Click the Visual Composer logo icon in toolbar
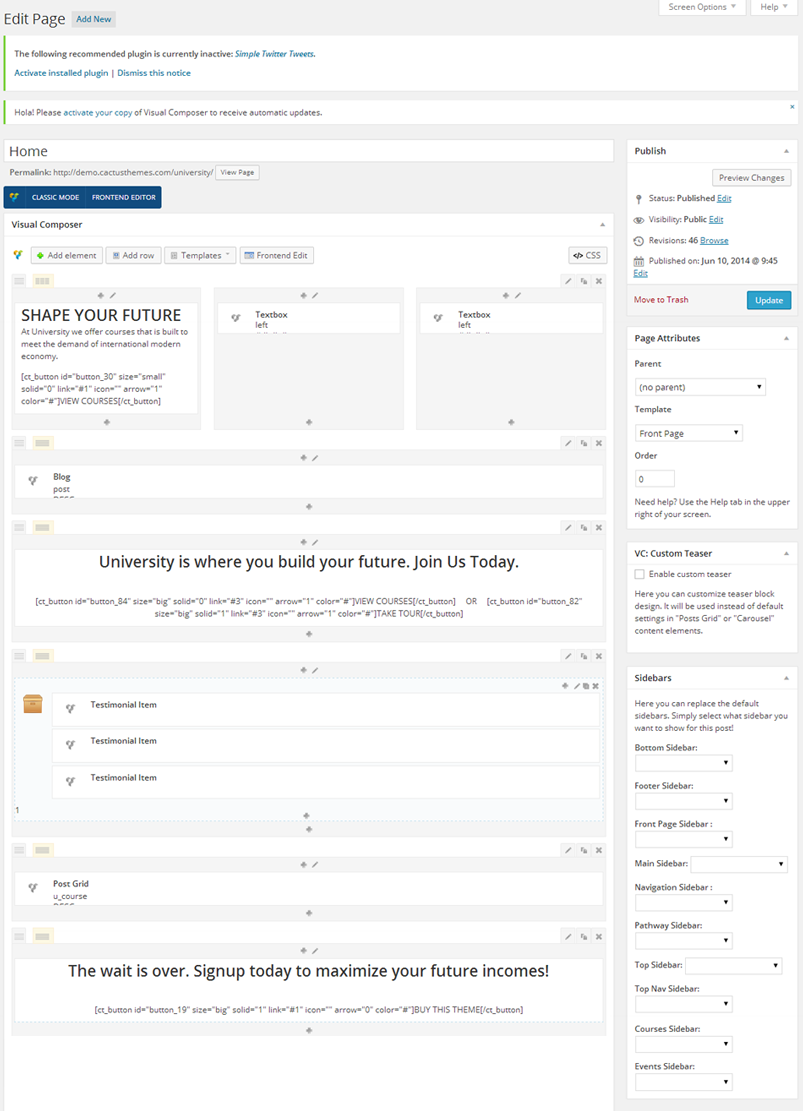Image resolution: width=803 pixels, height=1111 pixels. pyautogui.click(x=18, y=255)
